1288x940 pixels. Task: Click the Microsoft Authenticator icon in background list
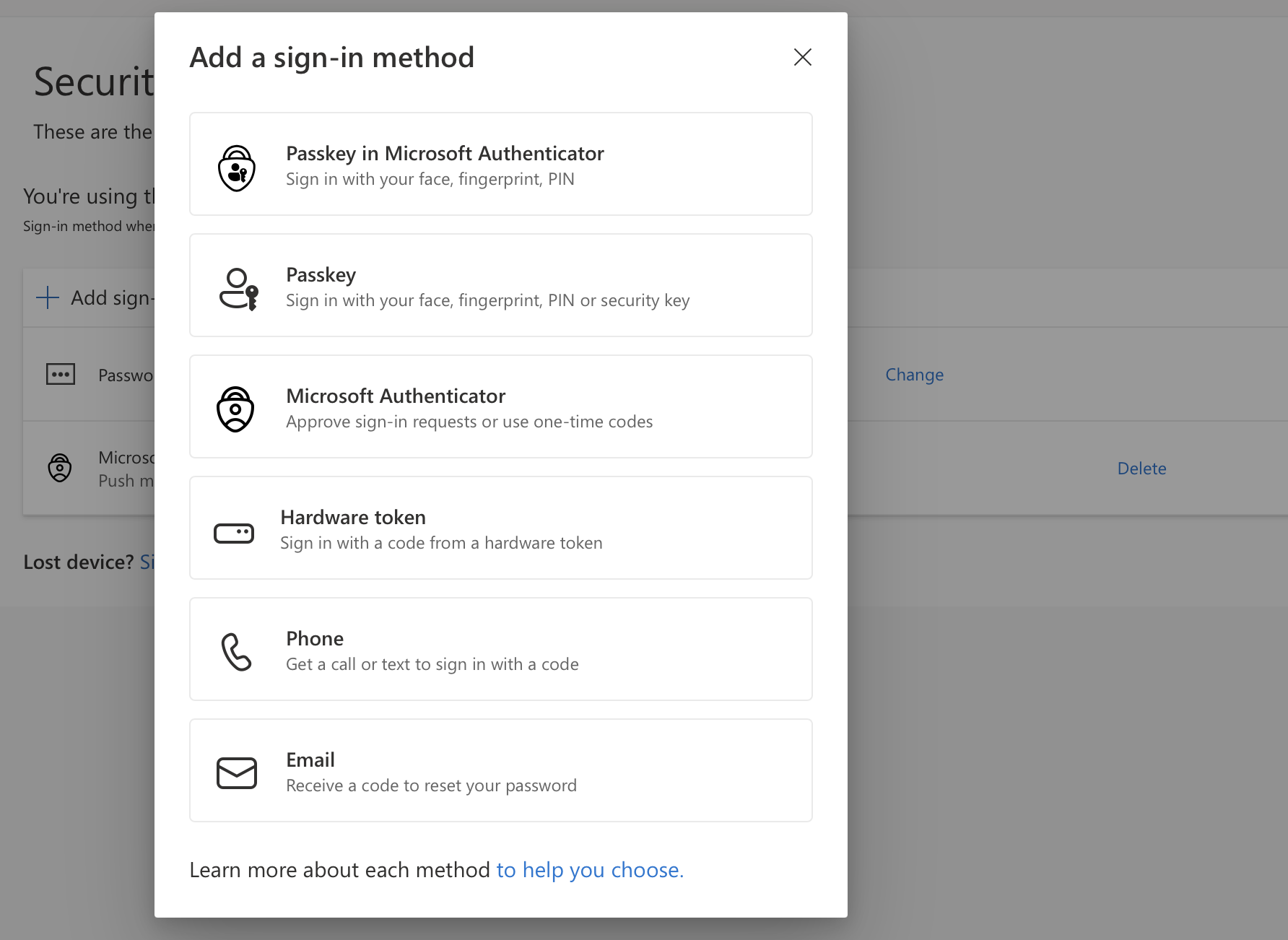tap(60, 468)
